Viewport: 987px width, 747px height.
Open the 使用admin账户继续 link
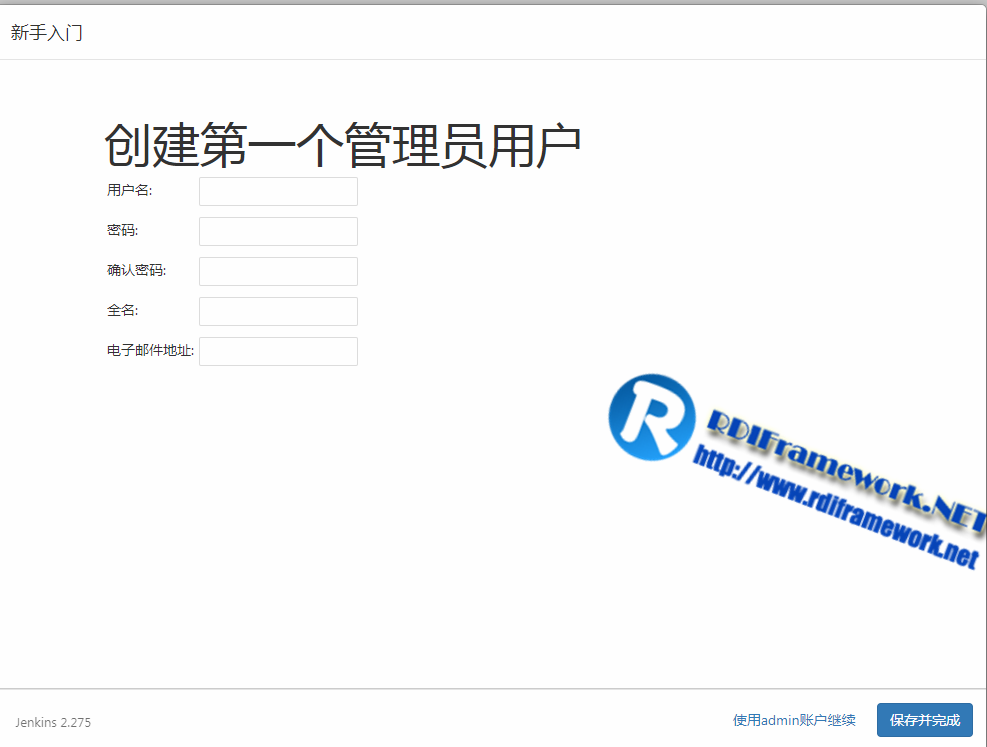coord(794,720)
